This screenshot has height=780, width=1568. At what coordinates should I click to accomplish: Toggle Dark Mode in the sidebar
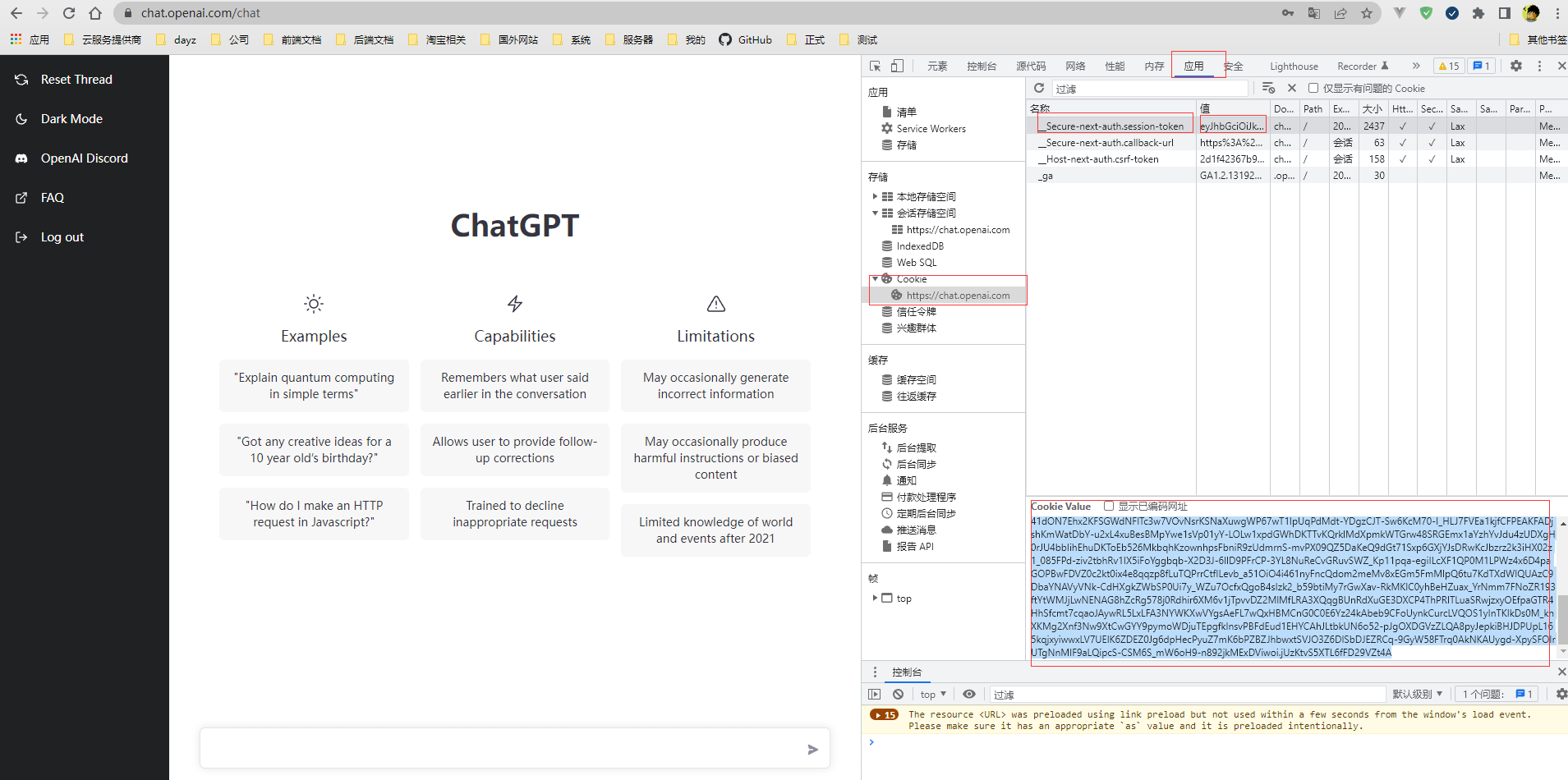pos(71,119)
